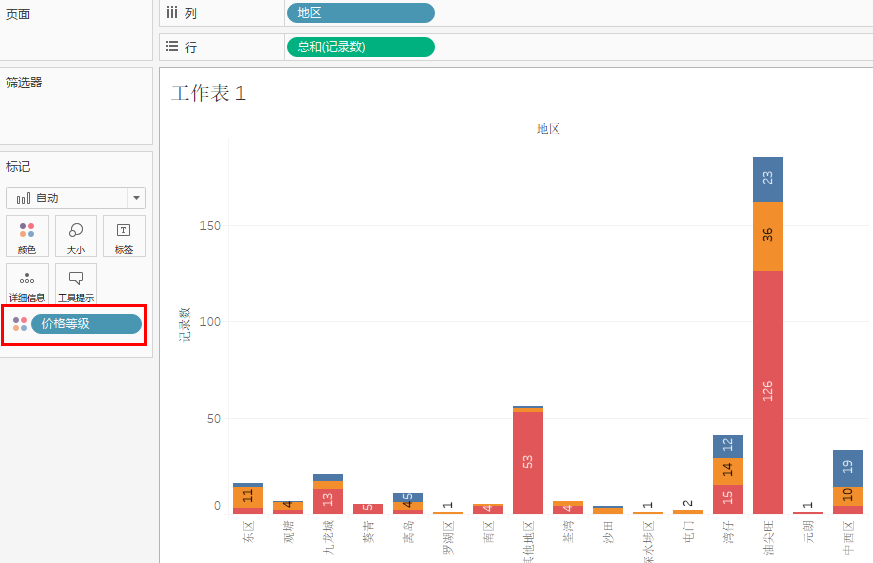Click the 地区 header above the chart
The height and width of the screenshot is (563, 873).
tap(548, 129)
